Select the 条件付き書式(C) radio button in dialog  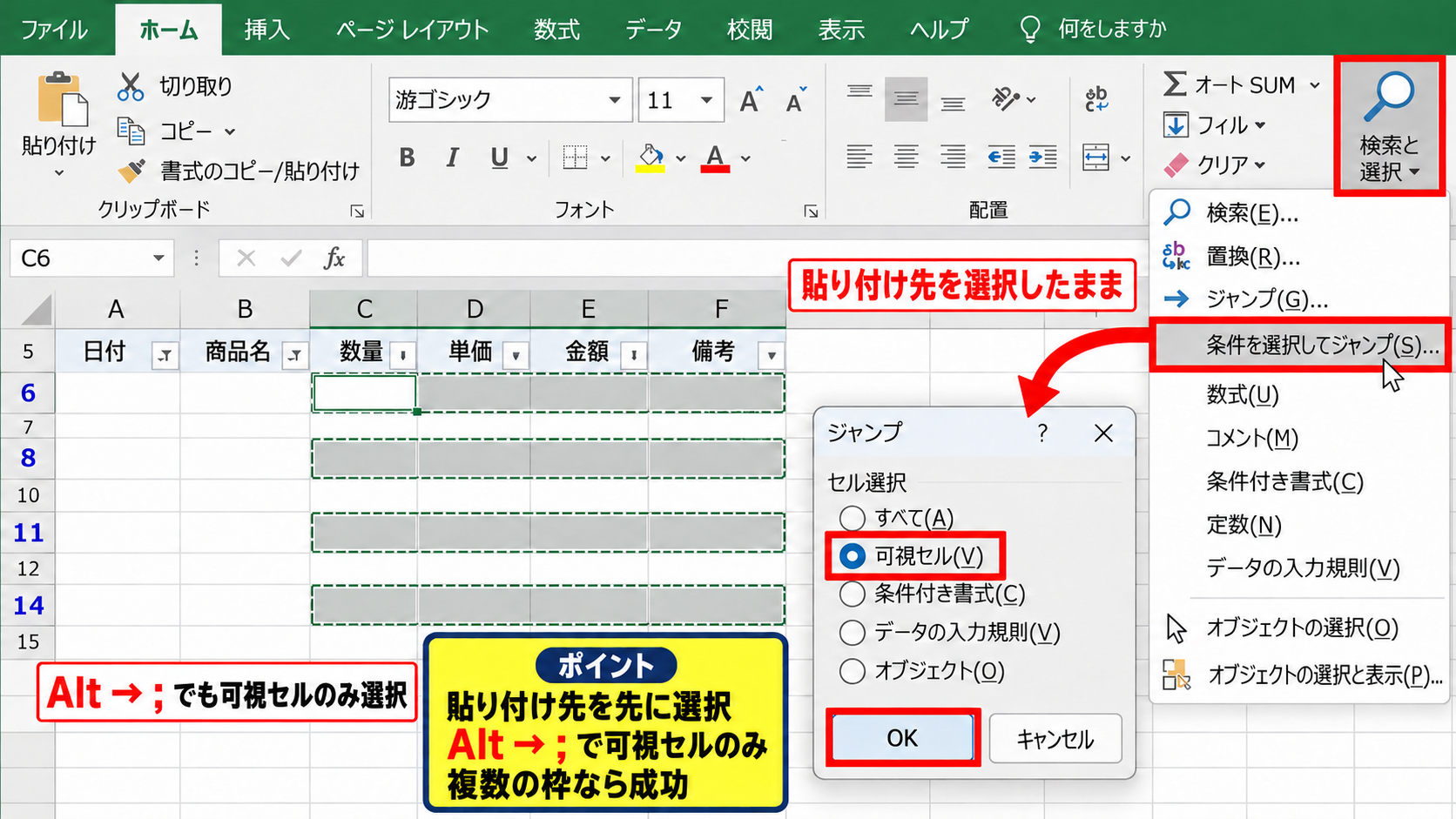point(852,594)
